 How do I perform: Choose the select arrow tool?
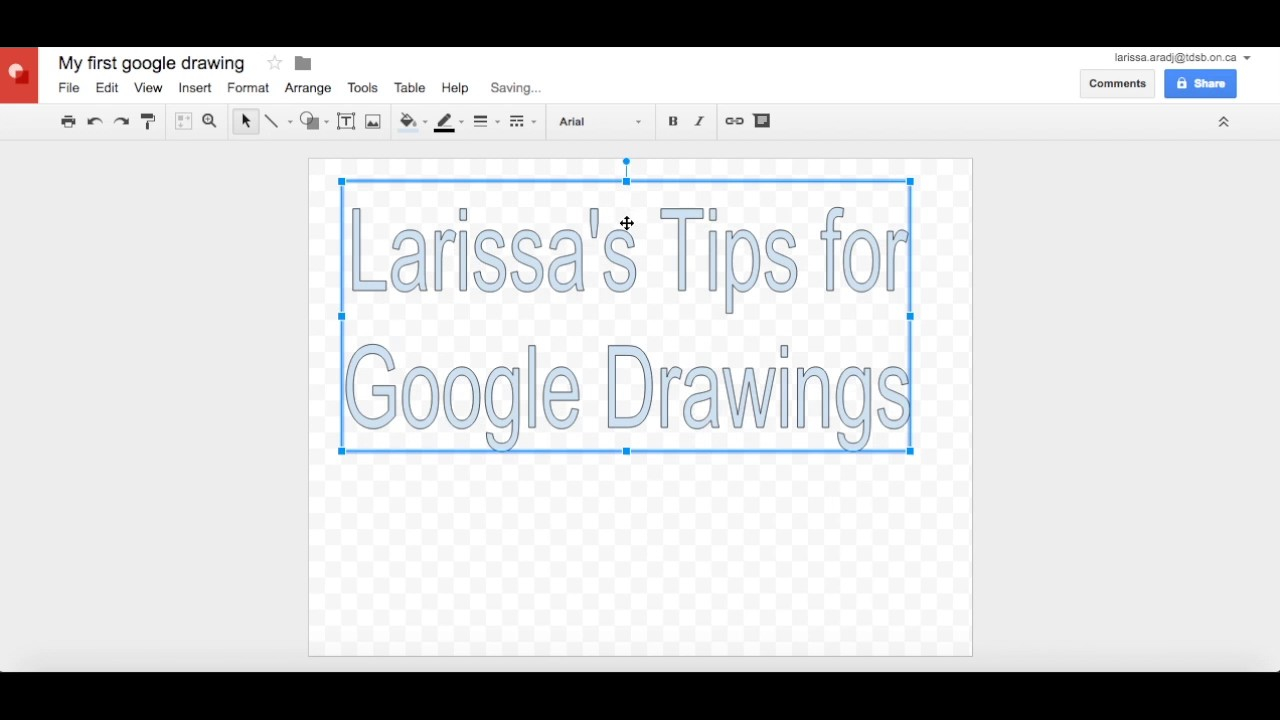(x=245, y=121)
